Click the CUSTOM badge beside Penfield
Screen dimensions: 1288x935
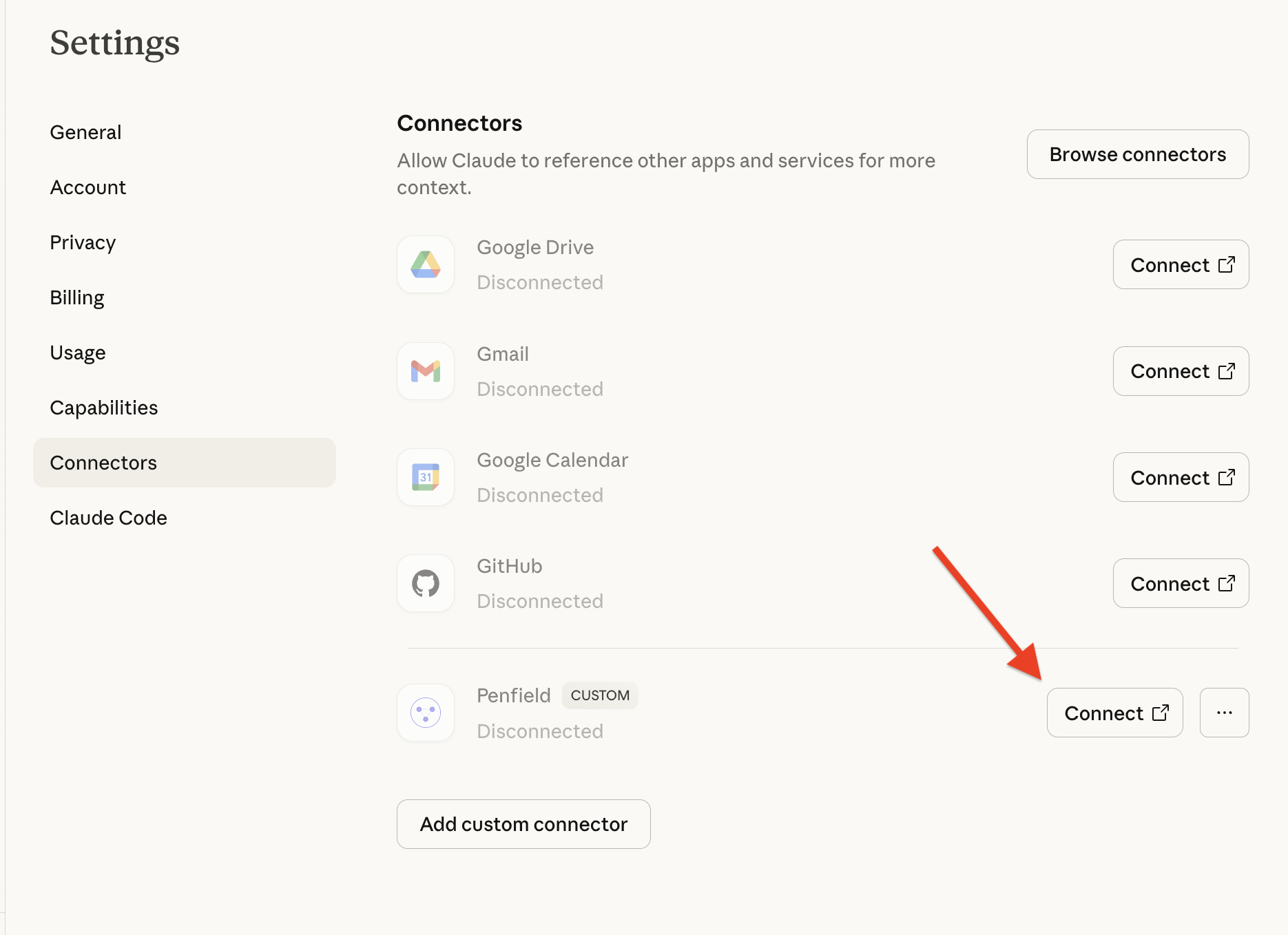pyautogui.click(x=600, y=695)
